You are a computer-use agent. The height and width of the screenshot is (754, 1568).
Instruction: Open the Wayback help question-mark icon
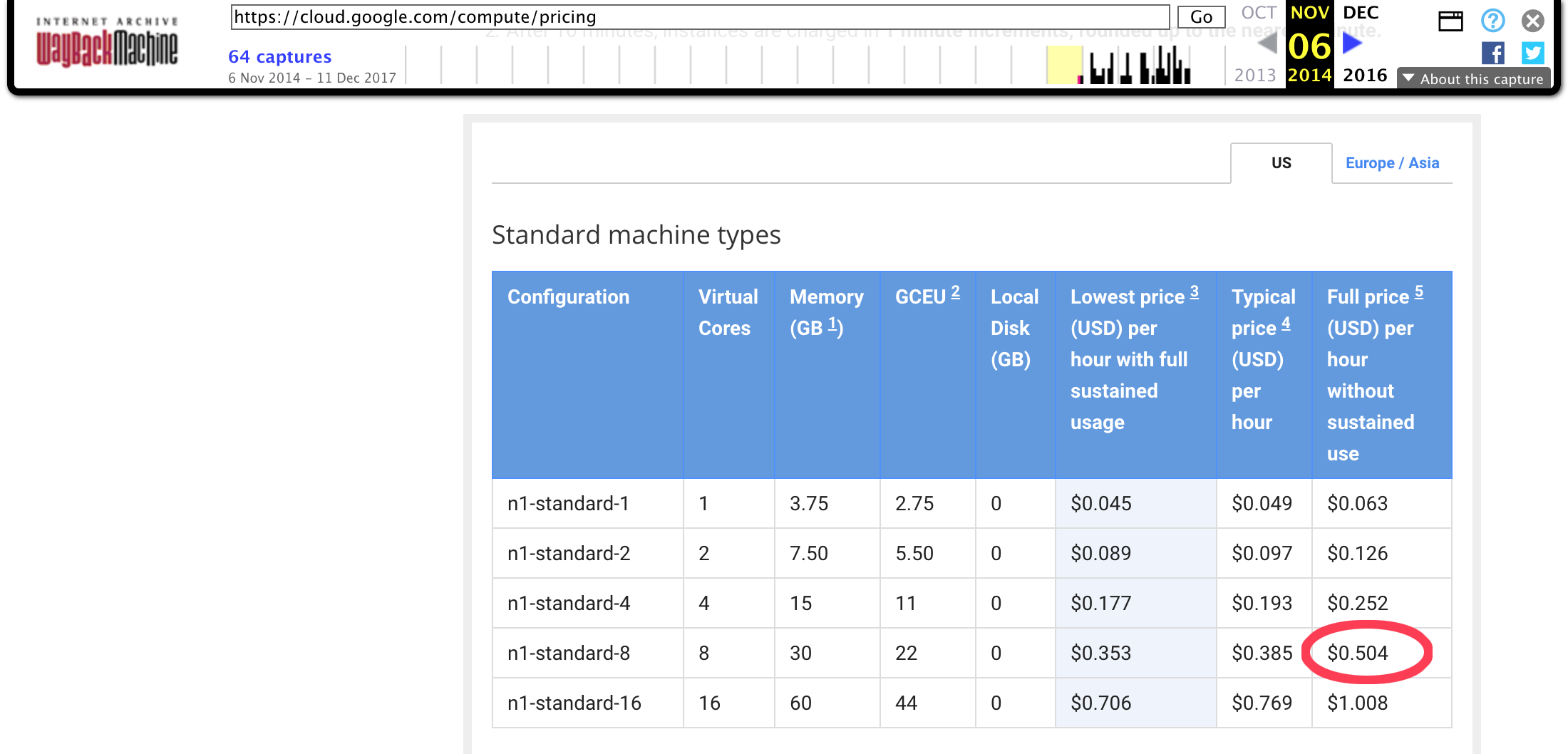[1492, 21]
